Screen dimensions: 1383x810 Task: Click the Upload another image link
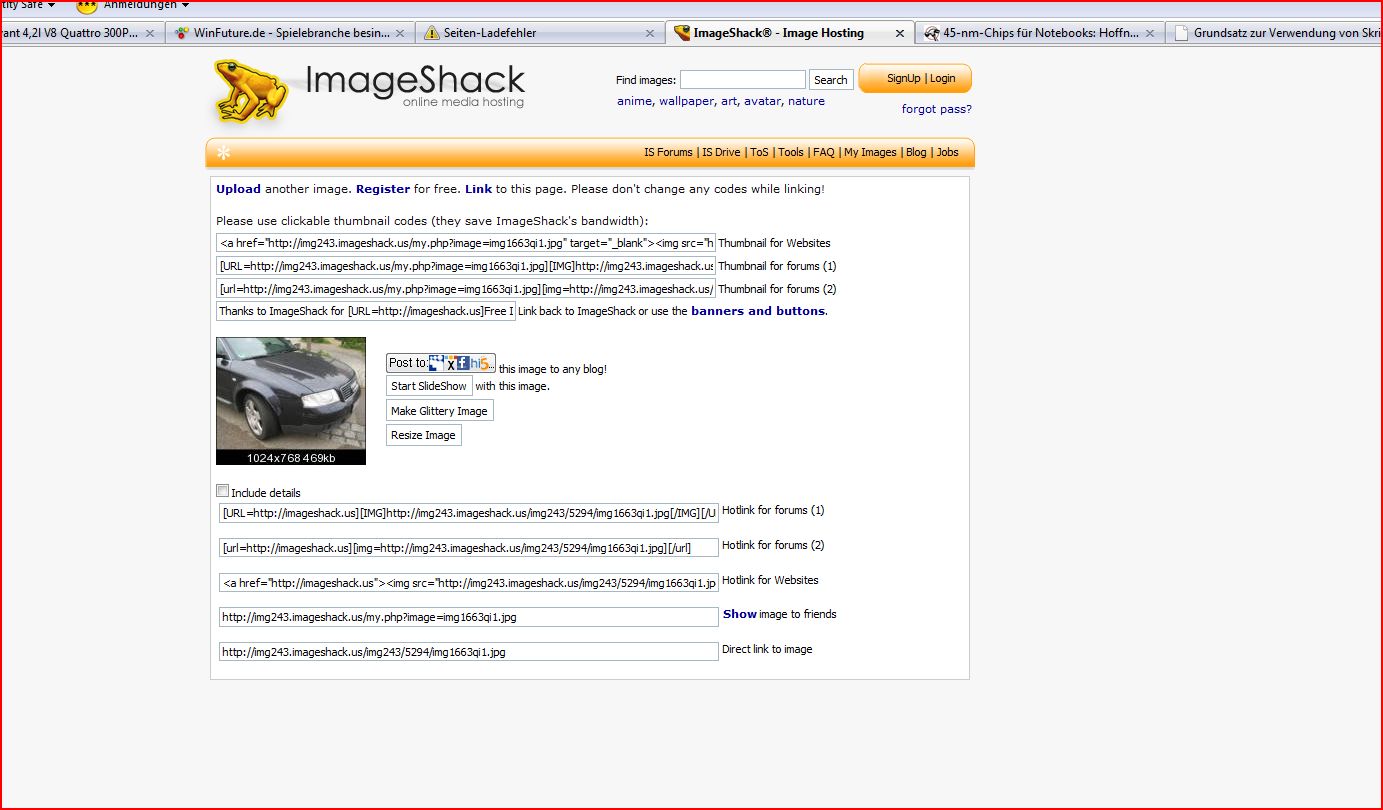tap(238, 189)
